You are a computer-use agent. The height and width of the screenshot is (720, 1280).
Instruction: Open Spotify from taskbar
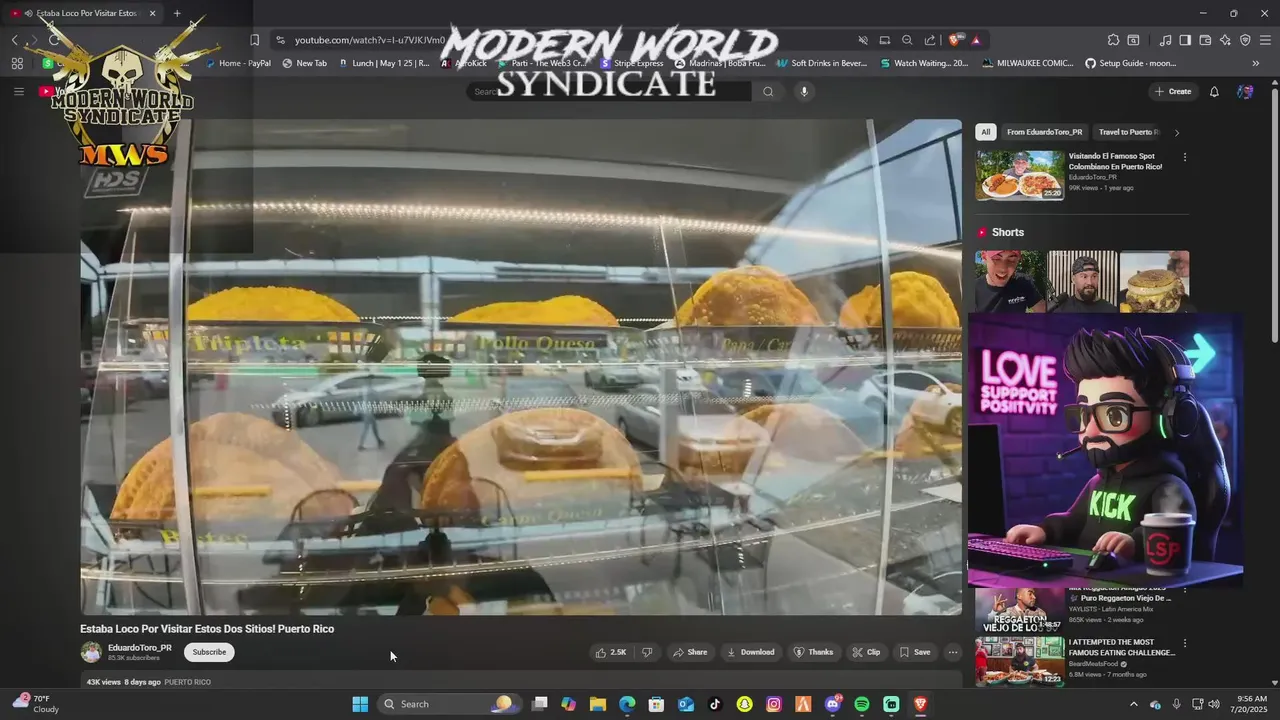pos(862,704)
